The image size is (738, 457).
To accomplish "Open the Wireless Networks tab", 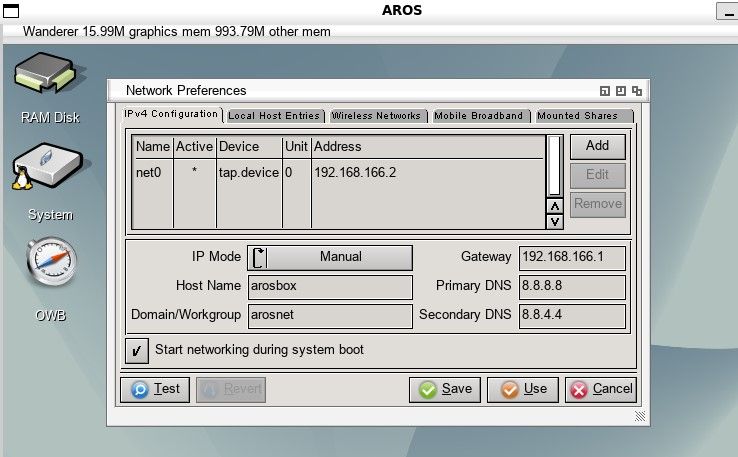I will click(x=377, y=116).
